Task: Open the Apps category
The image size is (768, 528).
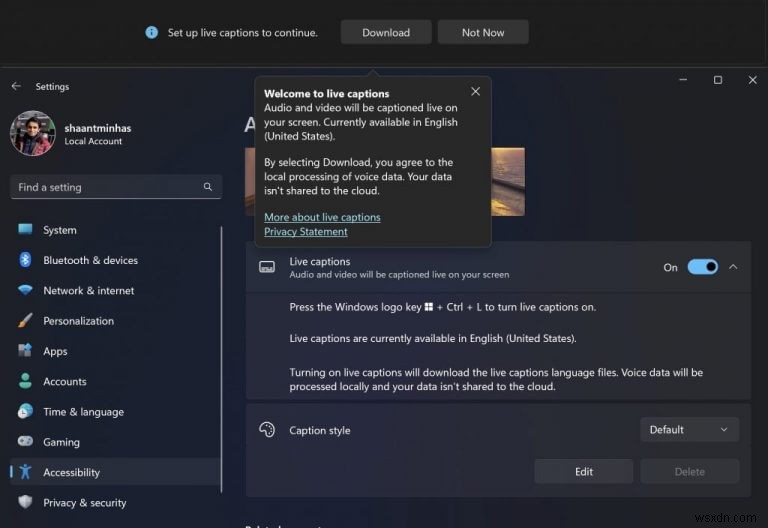Action: click(x=115, y=351)
